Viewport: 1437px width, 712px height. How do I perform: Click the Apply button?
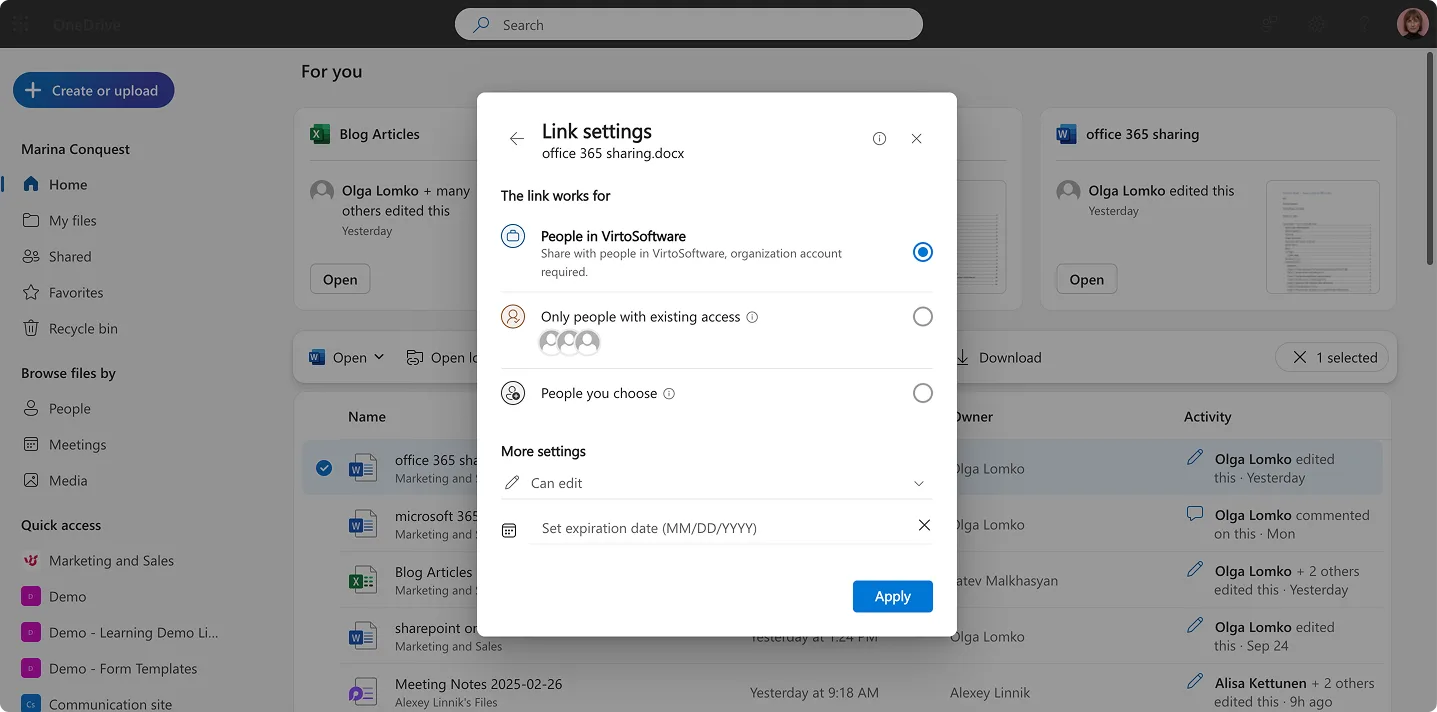tap(891, 596)
